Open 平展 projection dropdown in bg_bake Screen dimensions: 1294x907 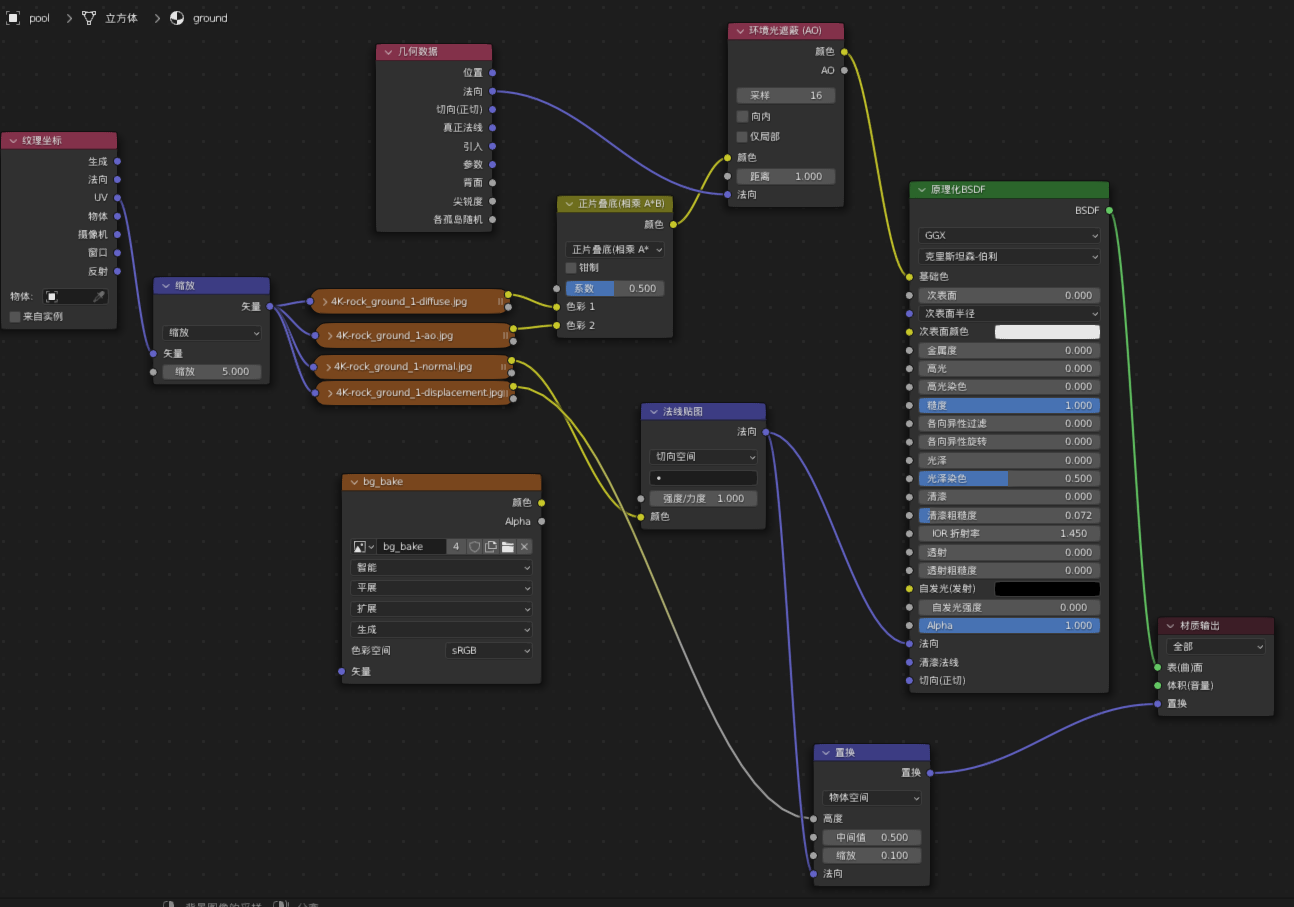coord(441,588)
